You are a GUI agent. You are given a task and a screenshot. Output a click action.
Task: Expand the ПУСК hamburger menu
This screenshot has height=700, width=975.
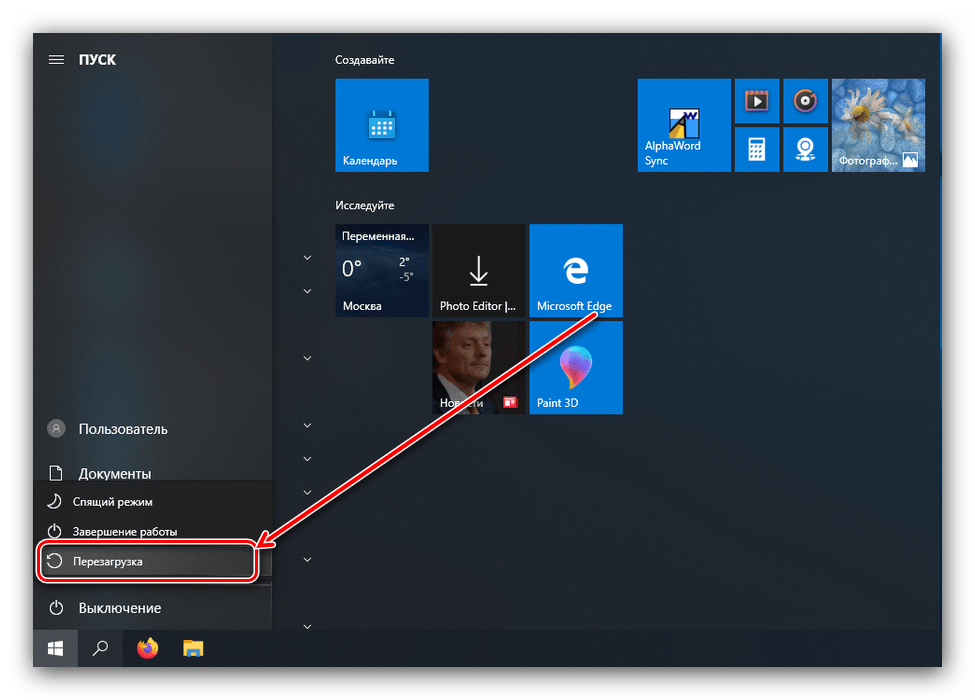56,60
